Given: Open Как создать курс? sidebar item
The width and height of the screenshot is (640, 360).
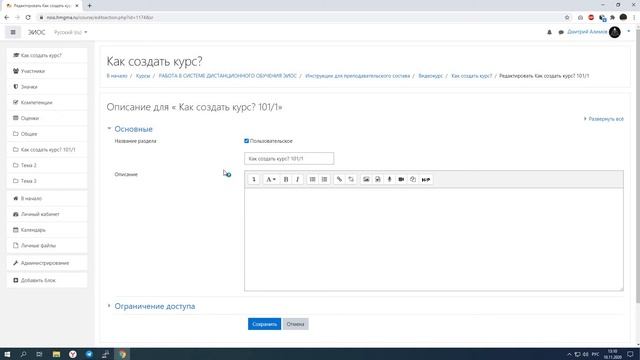Looking at the screenshot, I should 47,55.
